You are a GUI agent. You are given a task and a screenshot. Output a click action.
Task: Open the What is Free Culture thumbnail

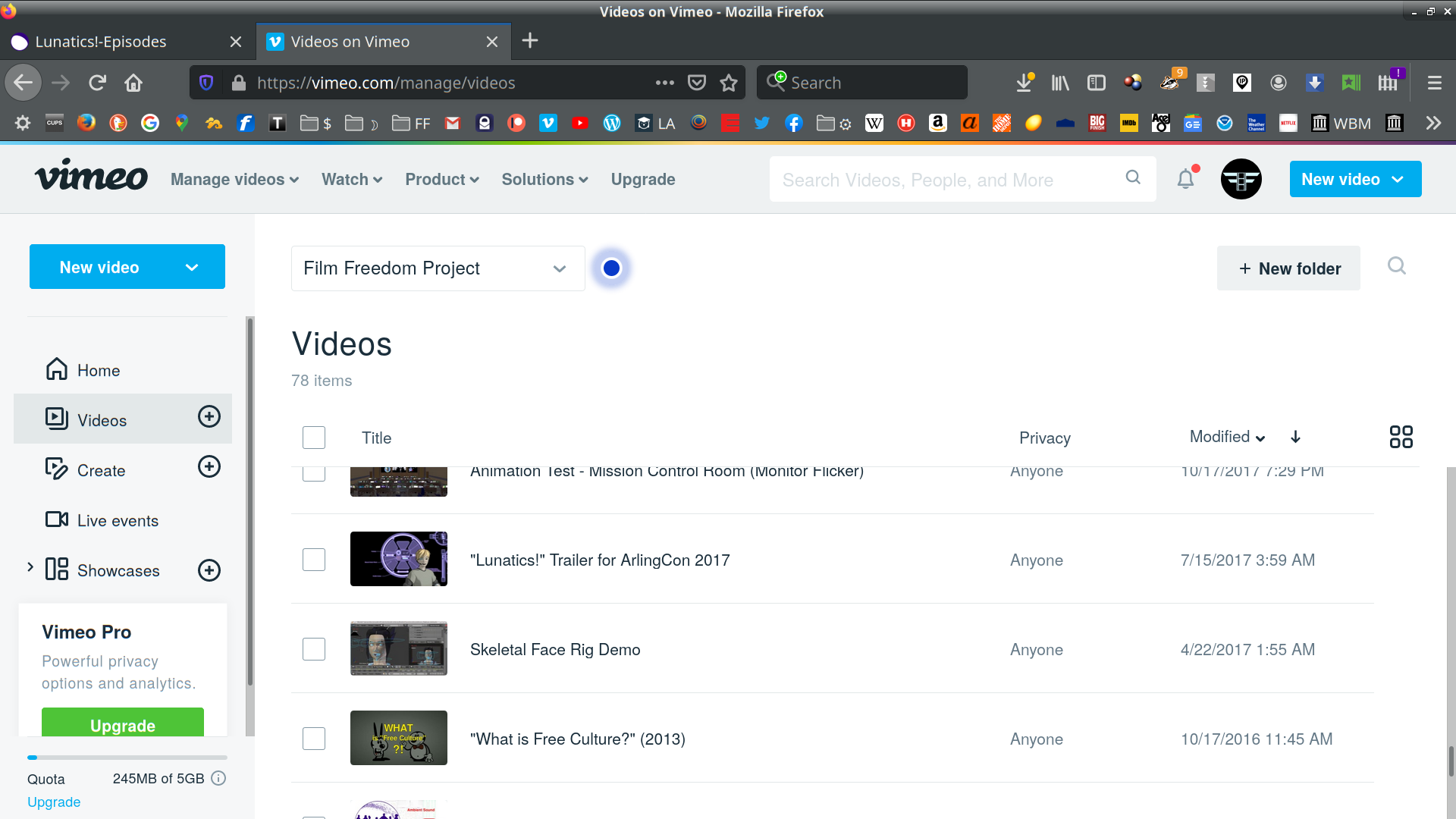(x=398, y=738)
